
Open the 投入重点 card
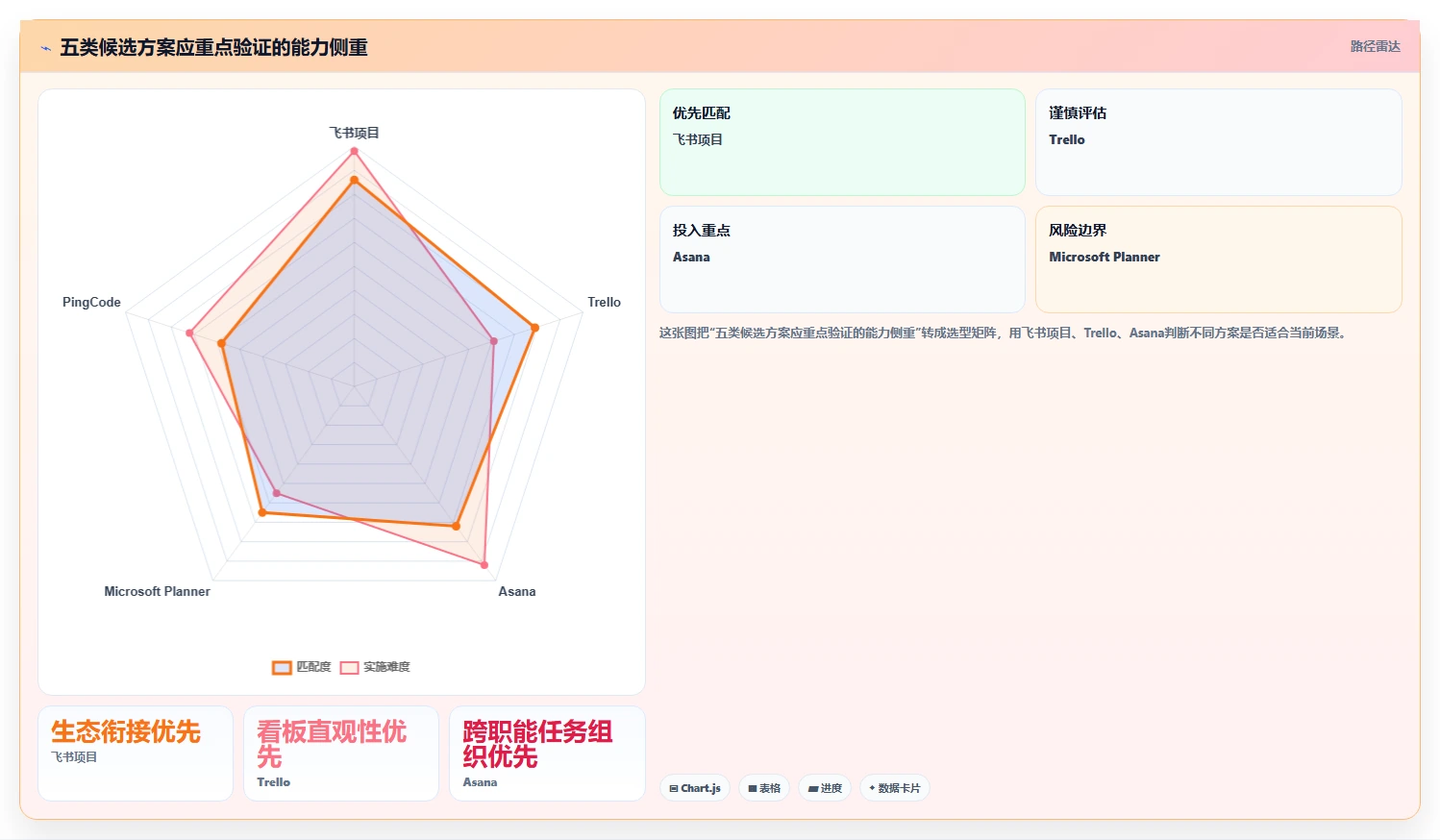click(x=842, y=259)
